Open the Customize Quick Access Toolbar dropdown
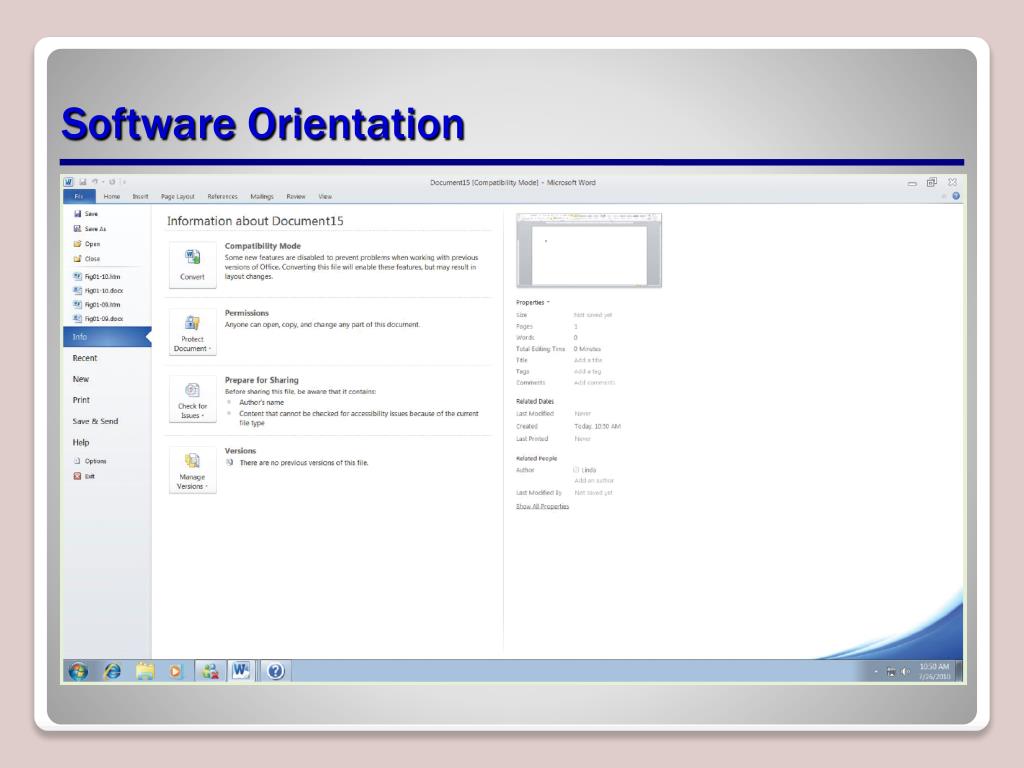The image size is (1024, 768). (123, 182)
